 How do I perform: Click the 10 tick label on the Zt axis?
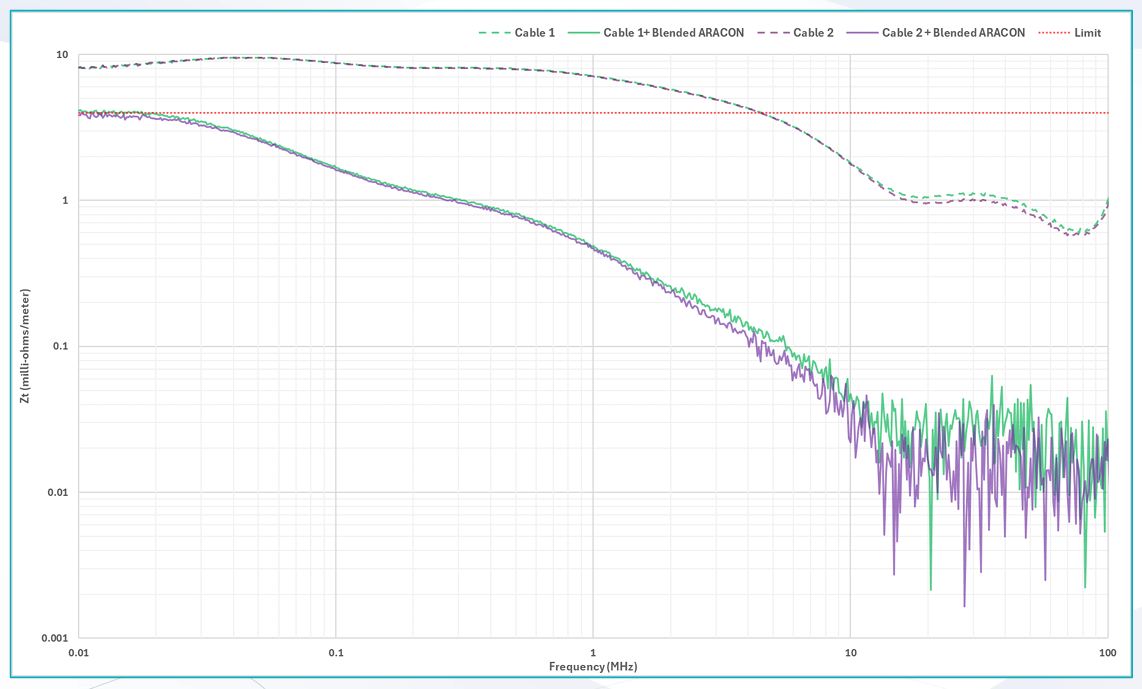62,55
